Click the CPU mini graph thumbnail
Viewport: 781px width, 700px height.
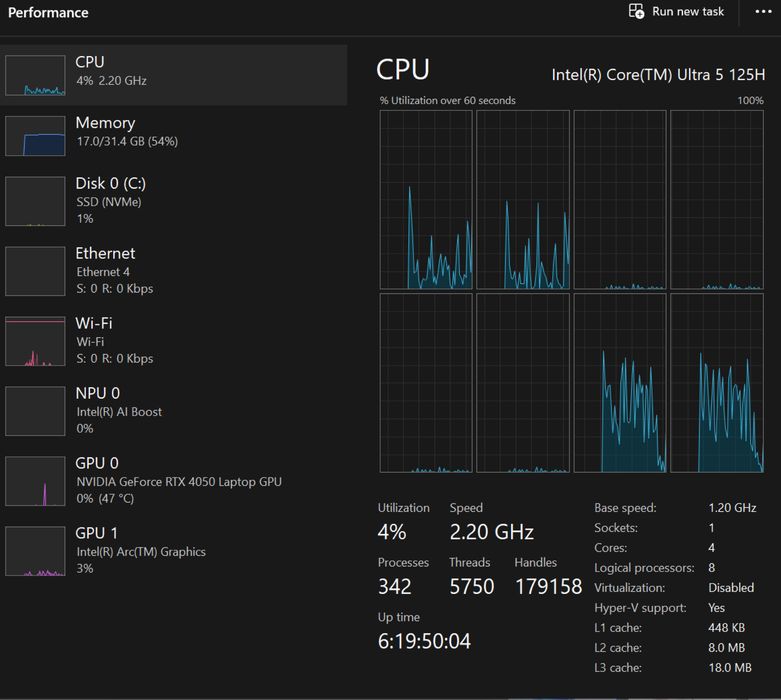(x=35, y=75)
